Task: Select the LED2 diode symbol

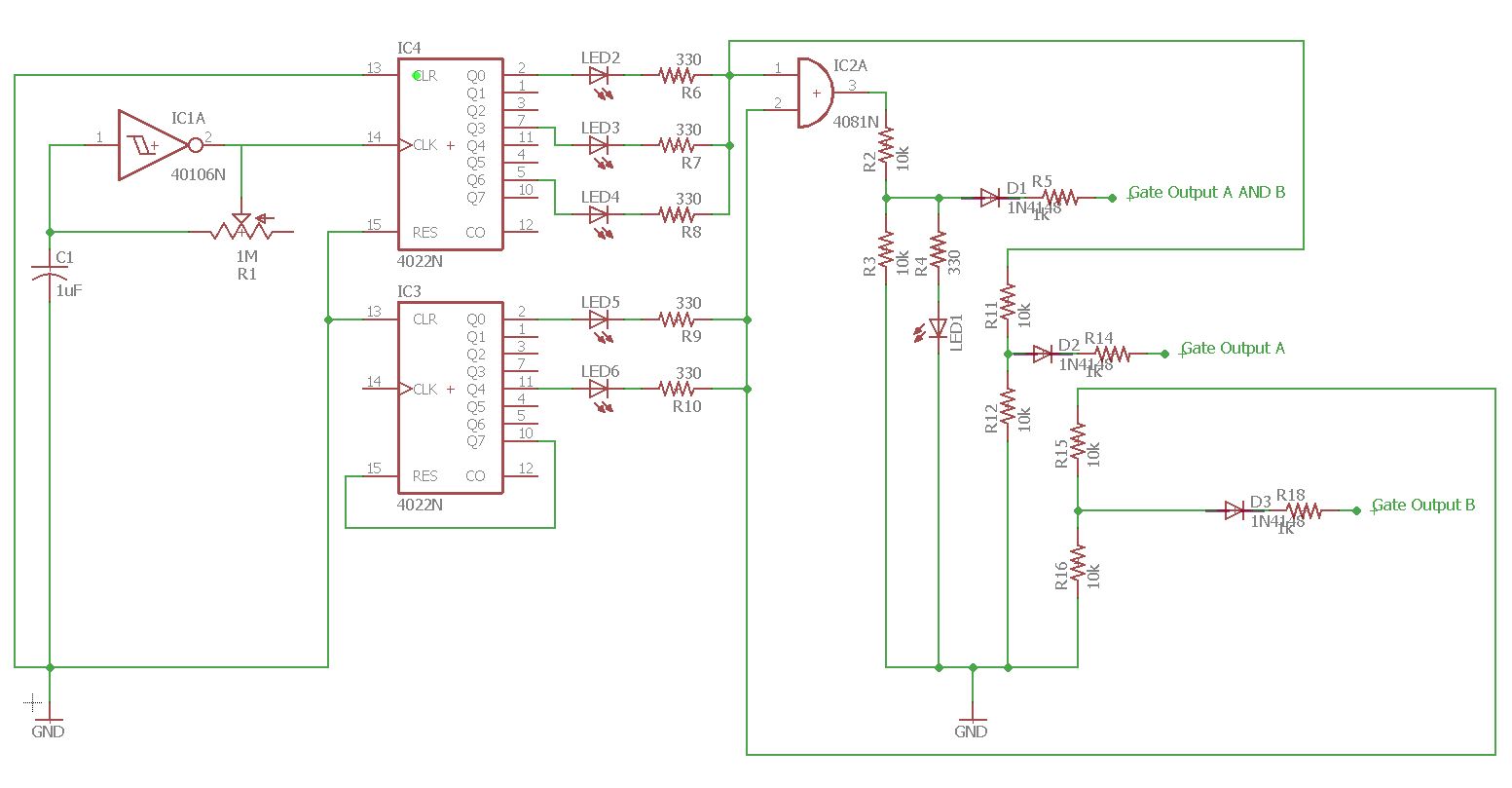Action: click(x=601, y=73)
